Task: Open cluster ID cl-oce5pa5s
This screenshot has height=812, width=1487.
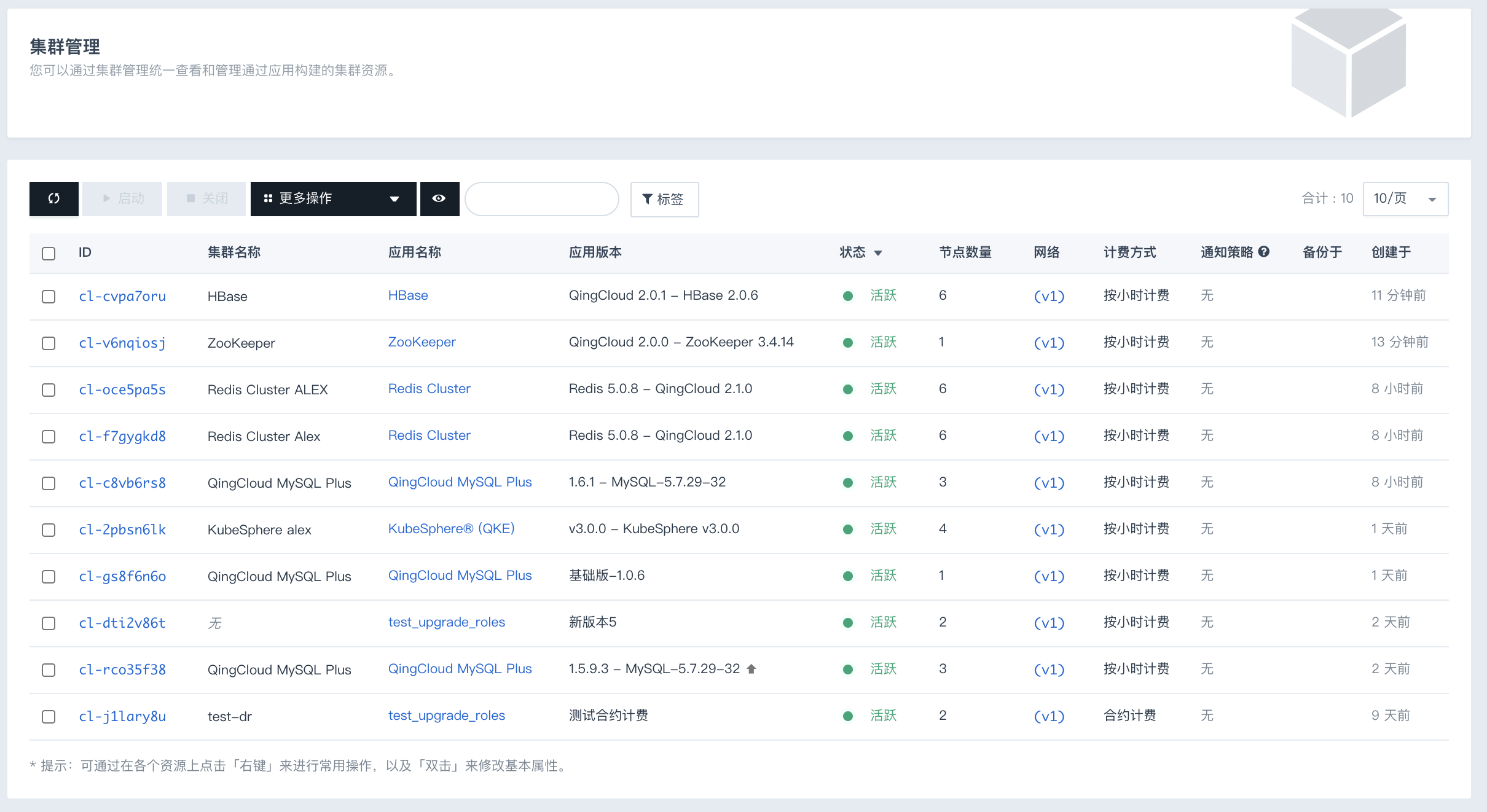Action: click(122, 389)
